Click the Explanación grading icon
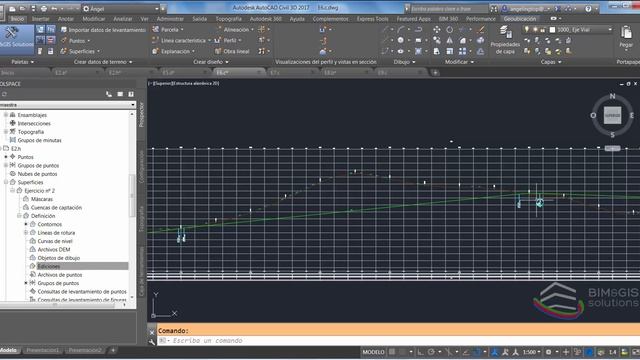640x360 pixels. [155, 51]
